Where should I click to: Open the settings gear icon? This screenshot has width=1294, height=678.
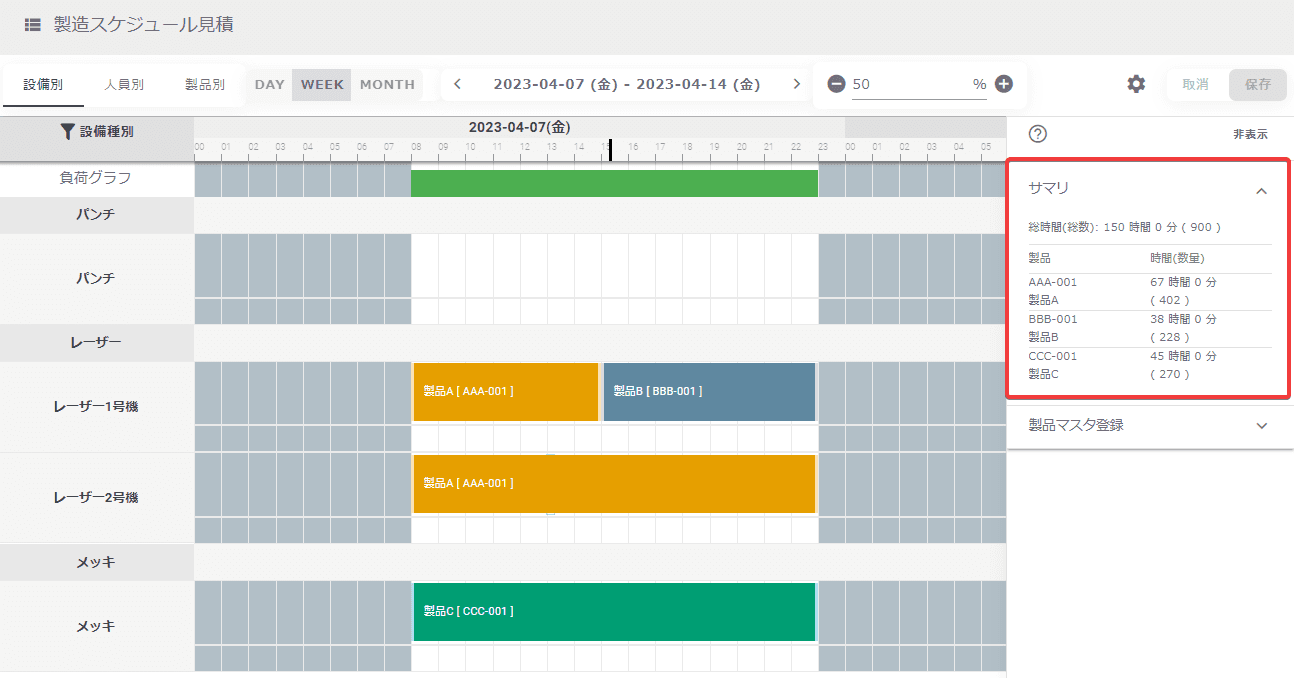pos(1136,84)
